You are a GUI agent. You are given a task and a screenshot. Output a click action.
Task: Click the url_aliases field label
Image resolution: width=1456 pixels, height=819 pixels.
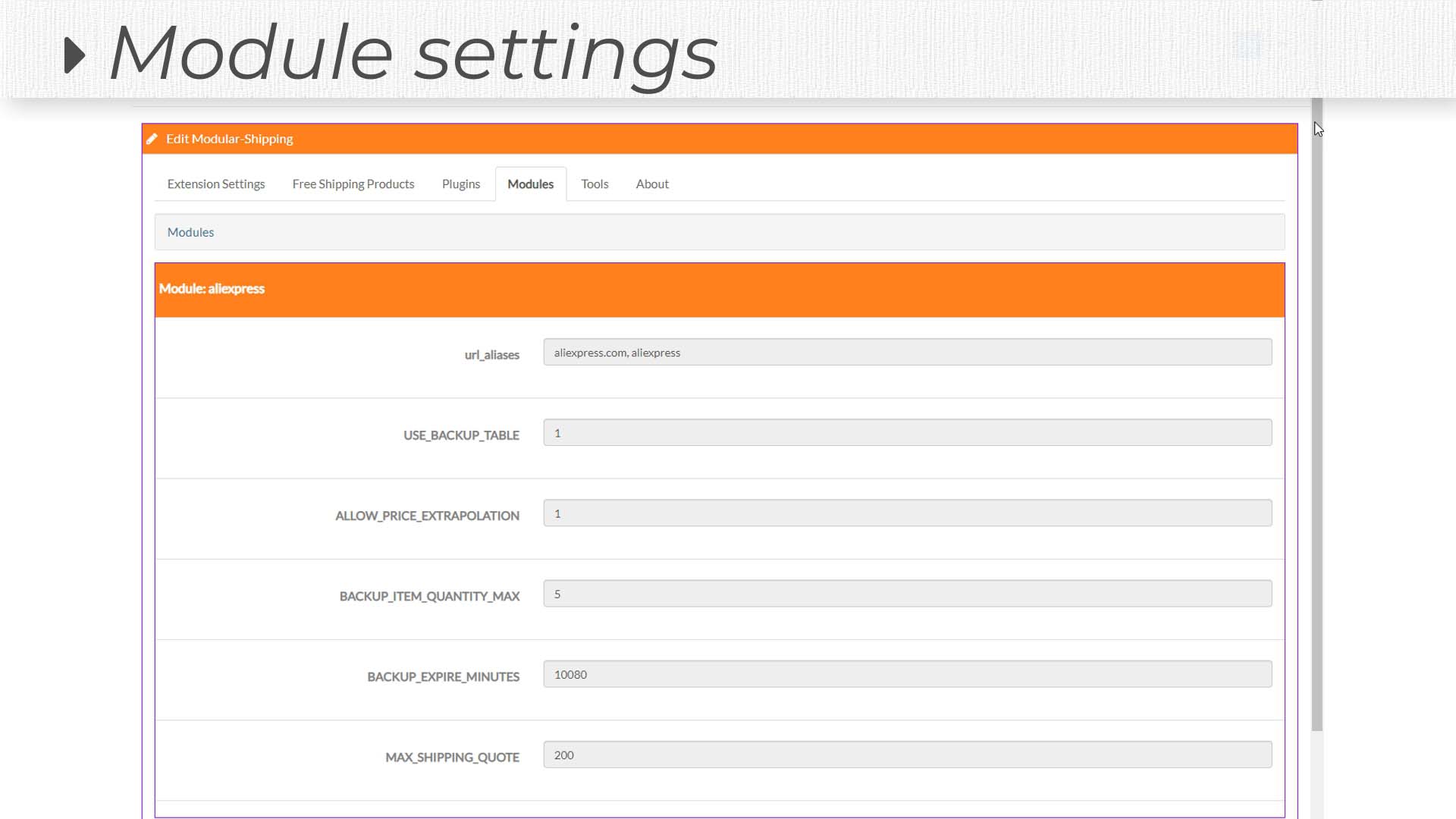pyautogui.click(x=491, y=354)
